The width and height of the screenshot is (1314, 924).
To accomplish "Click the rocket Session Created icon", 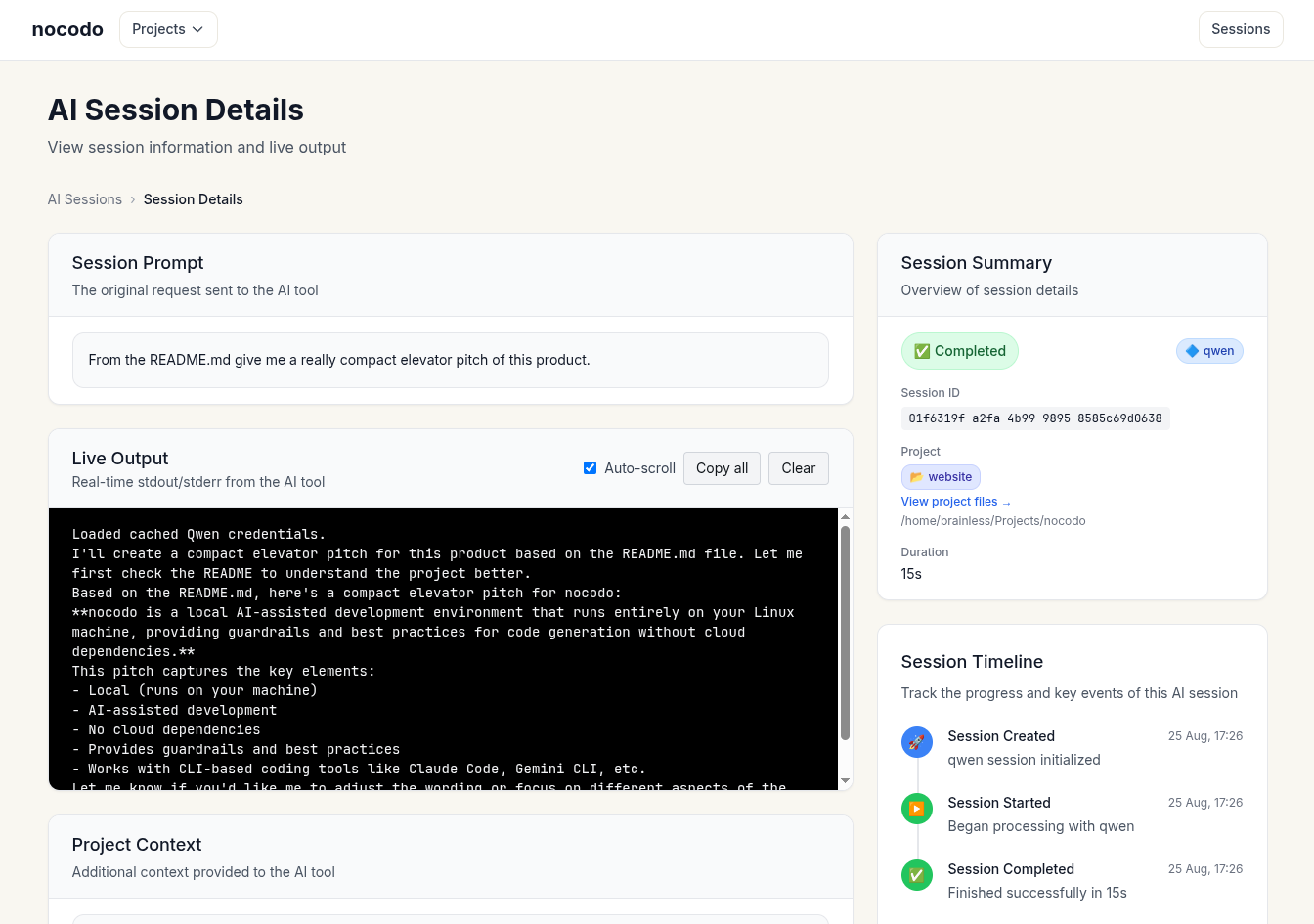I will point(916,742).
